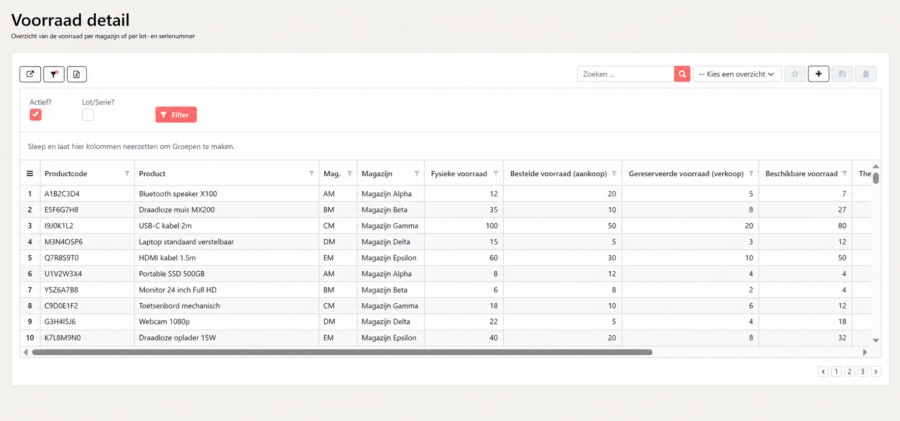Mark overview as favorite with star

pyautogui.click(x=795, y=74)
